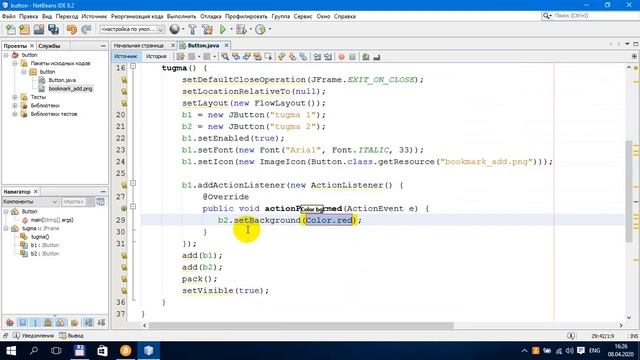Run the project with green play icon

222,29
